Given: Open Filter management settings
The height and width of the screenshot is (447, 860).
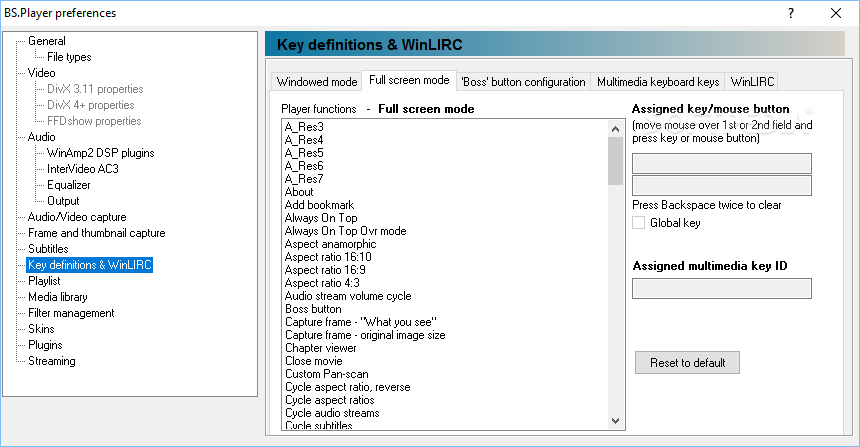Looking at the screenshot, I should 71,313.
